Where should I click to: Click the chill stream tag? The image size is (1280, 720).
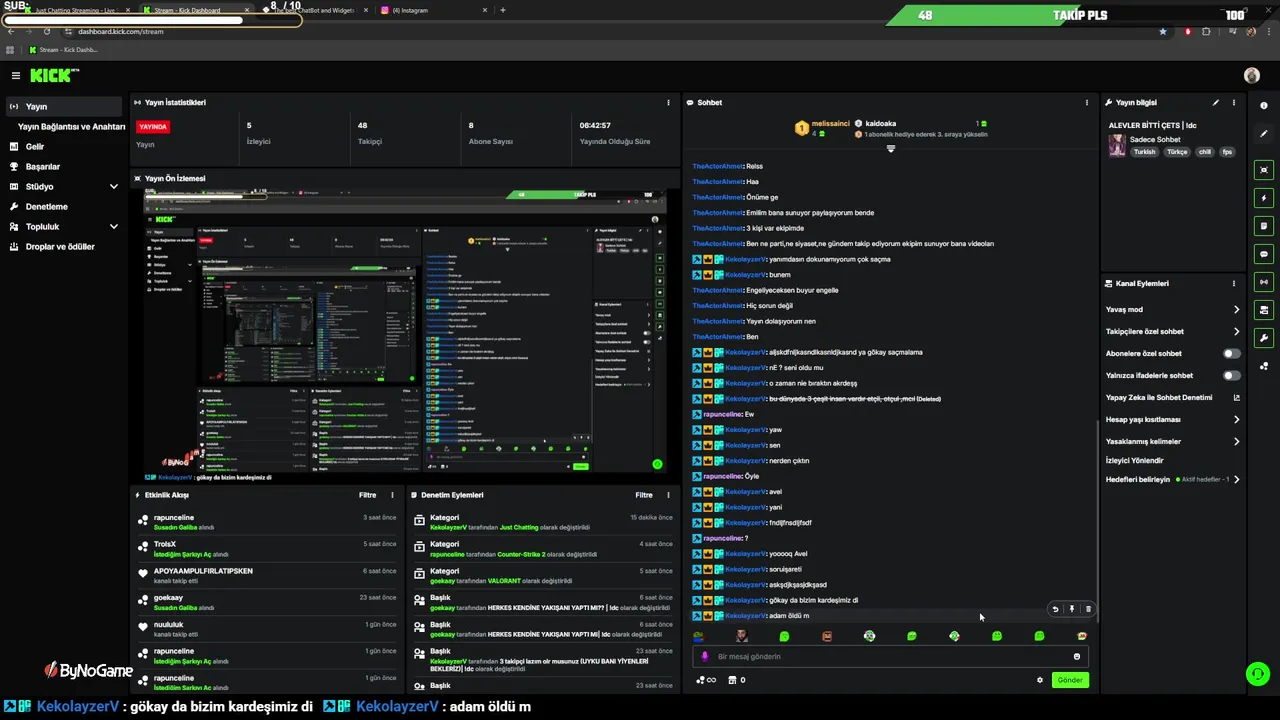tap(1205, 152)
